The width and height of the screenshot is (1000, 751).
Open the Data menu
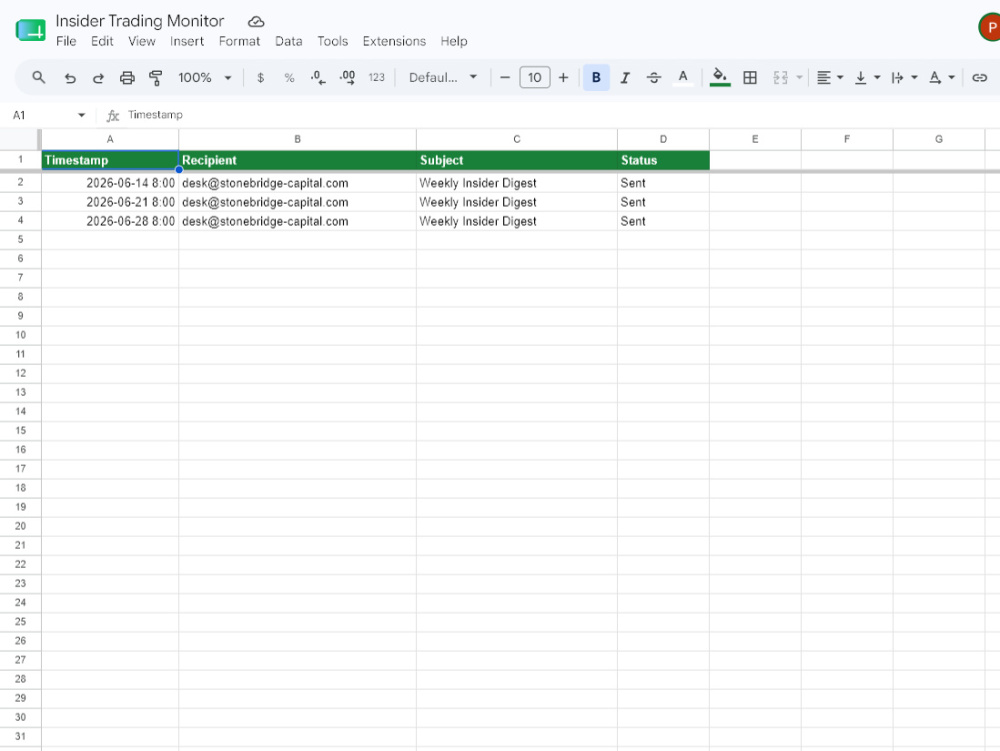[289, 41]
